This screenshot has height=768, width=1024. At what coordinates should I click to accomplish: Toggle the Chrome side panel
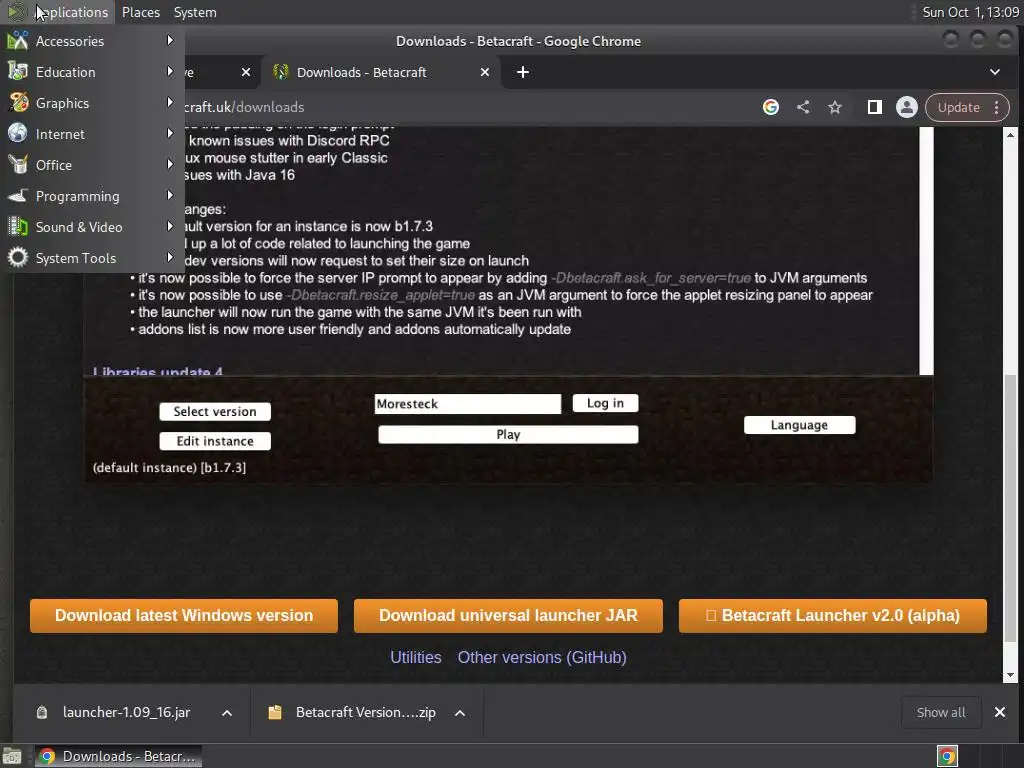874,107
